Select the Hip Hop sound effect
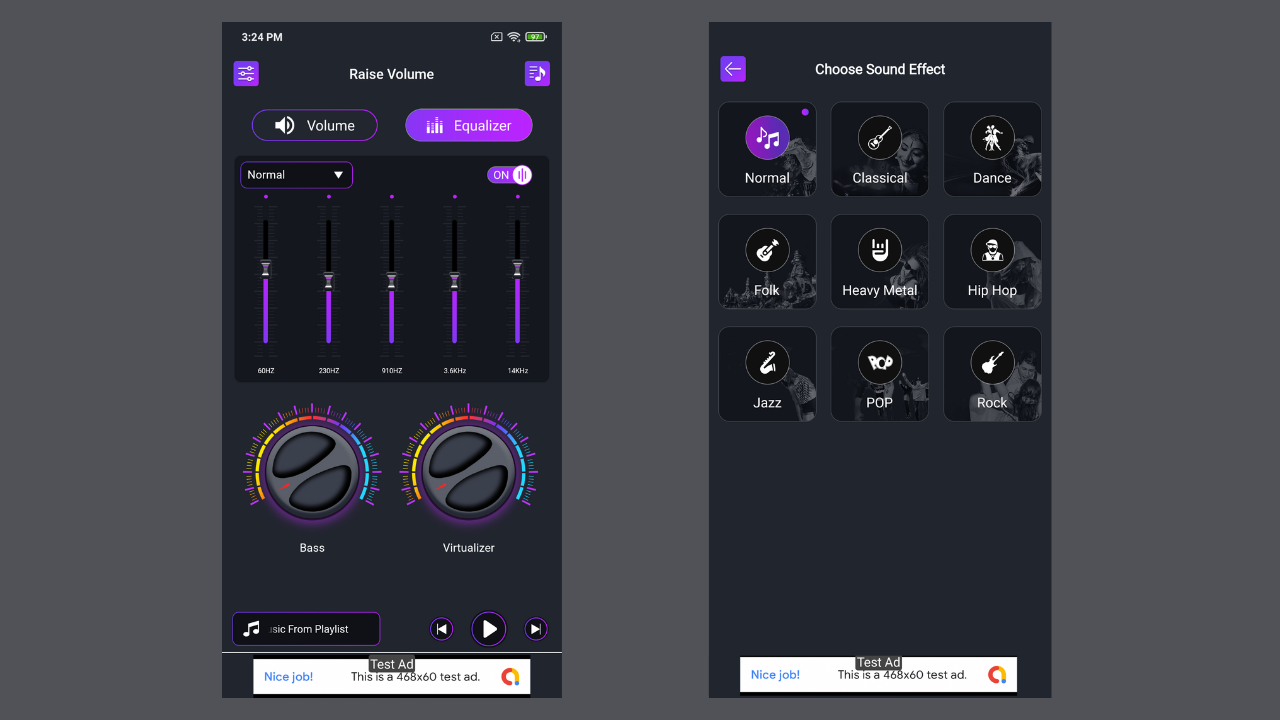 pyautogui.click(x=992, y=261)
